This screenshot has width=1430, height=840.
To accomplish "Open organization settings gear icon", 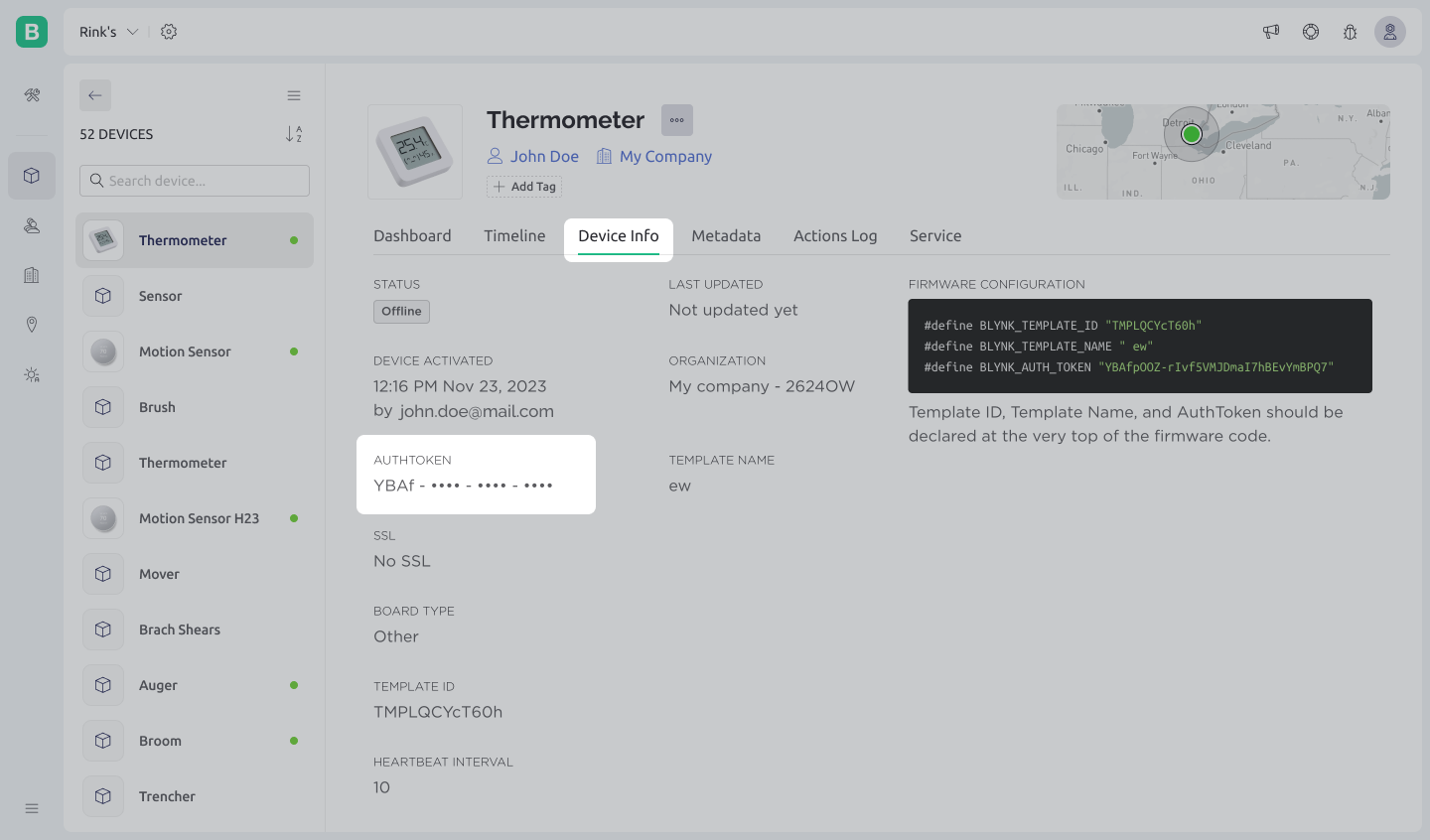I will (x=169, y=32).
